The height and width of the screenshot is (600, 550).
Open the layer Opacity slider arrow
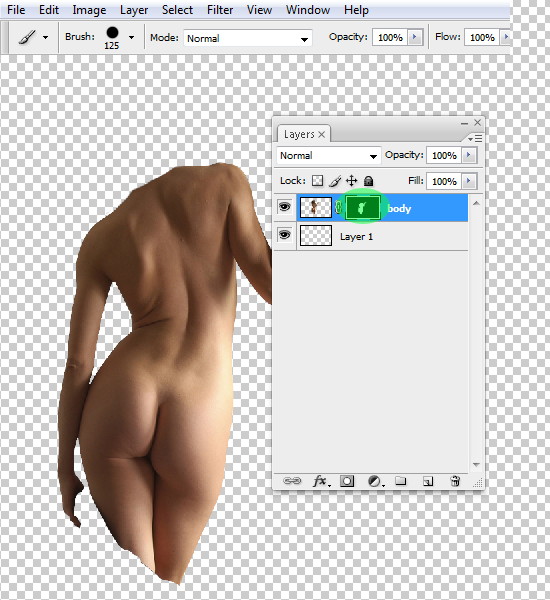[469, 155]
